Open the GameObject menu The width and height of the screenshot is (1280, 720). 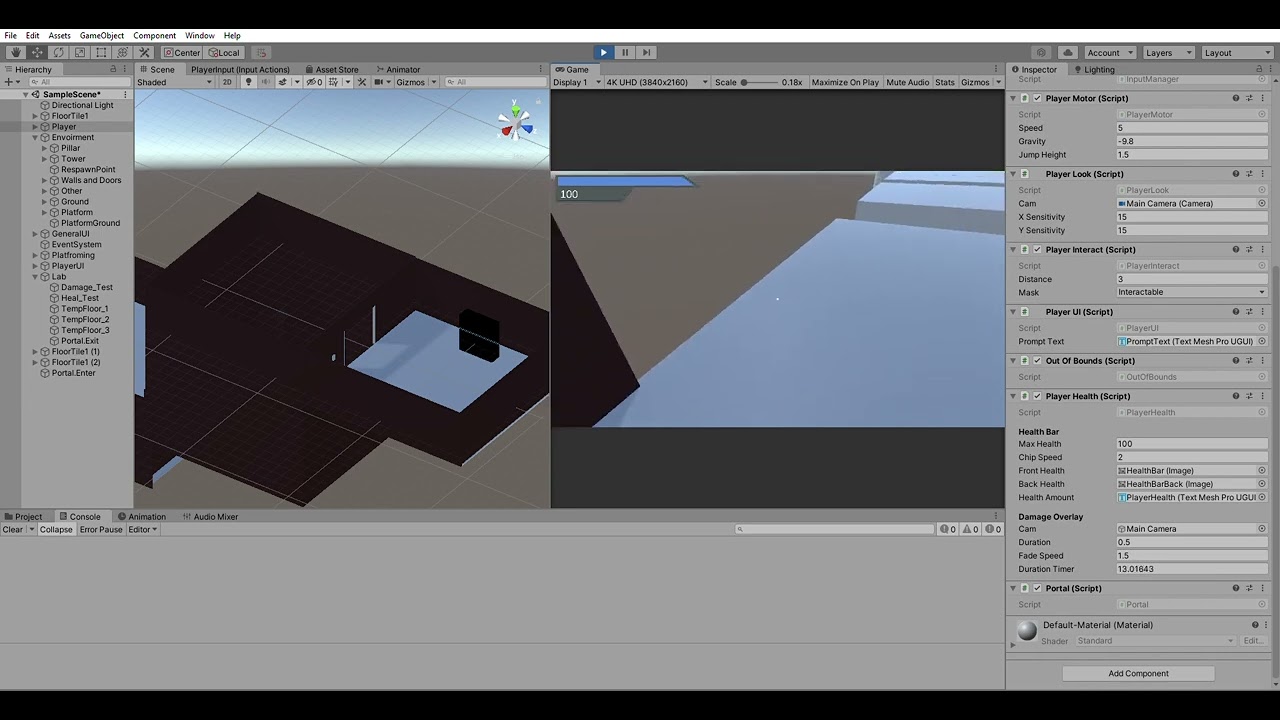[x=101, y=35]
